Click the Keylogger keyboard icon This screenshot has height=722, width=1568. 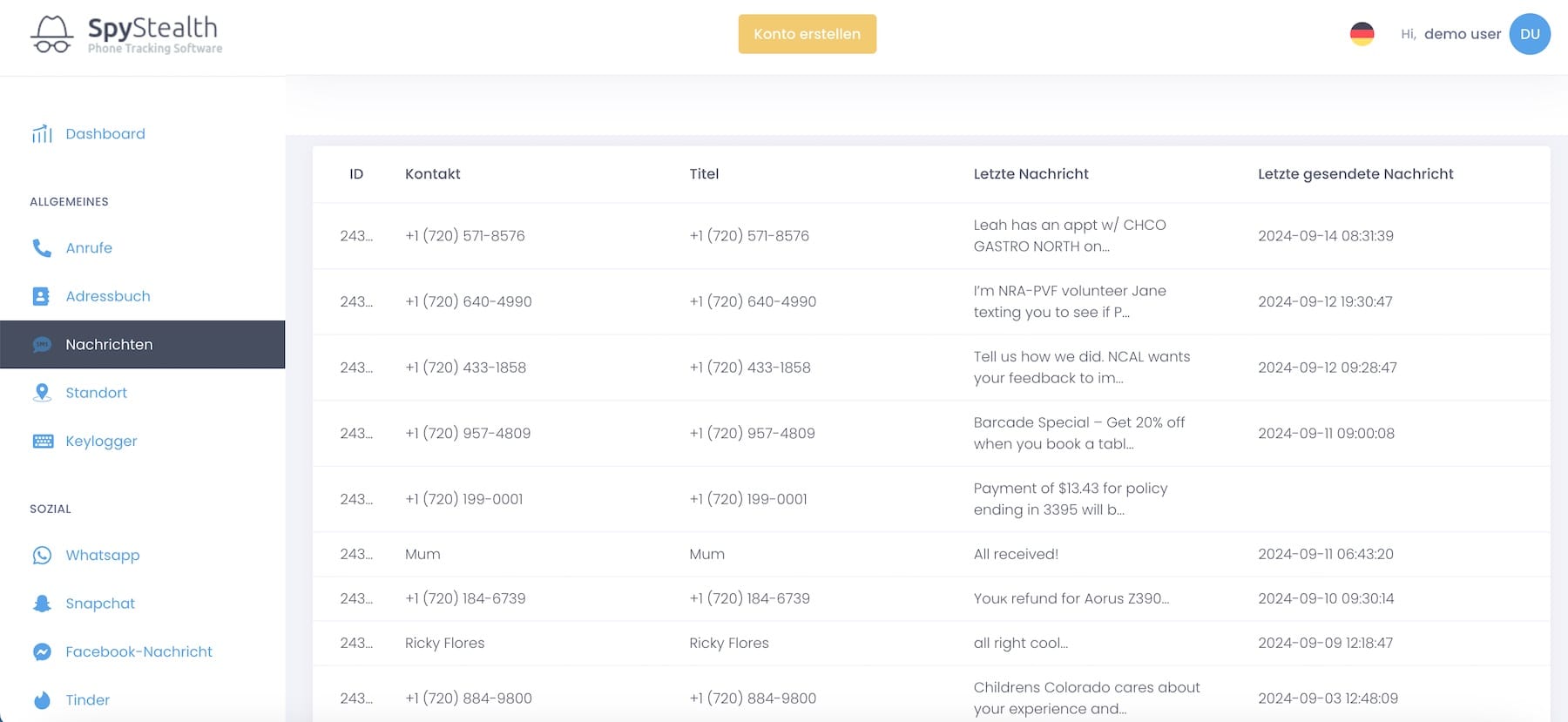(43, 441)
